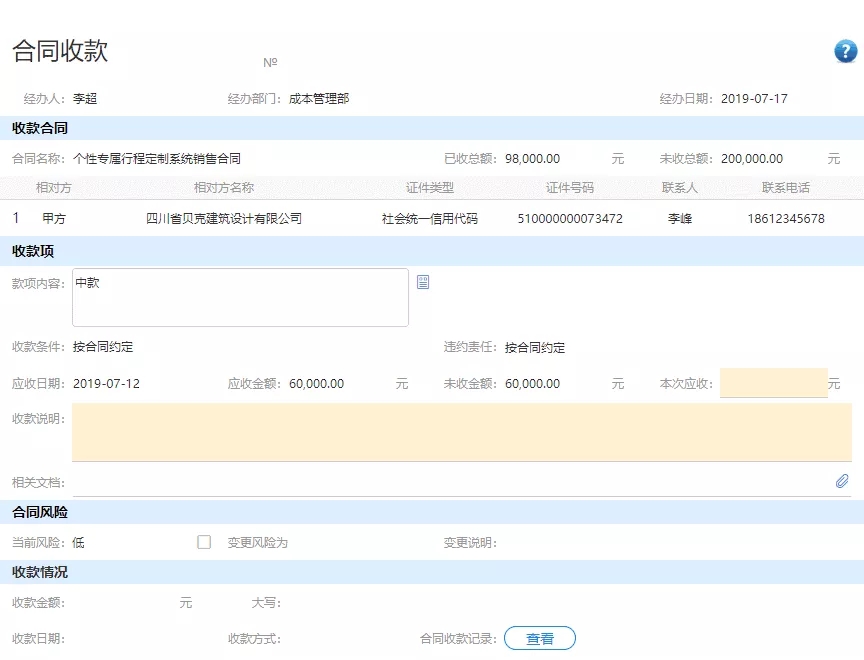Select the 收款合同 section header
864x660 pixels.
click(x=40, y=128)
